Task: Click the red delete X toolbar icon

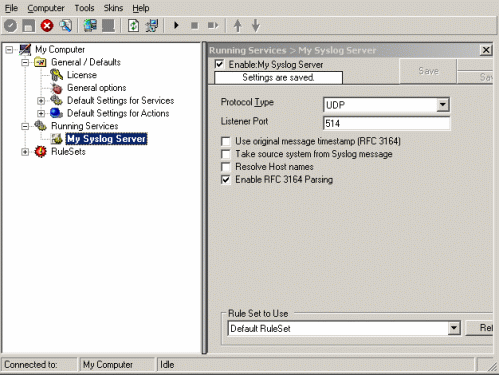Action: pos(47,26)
